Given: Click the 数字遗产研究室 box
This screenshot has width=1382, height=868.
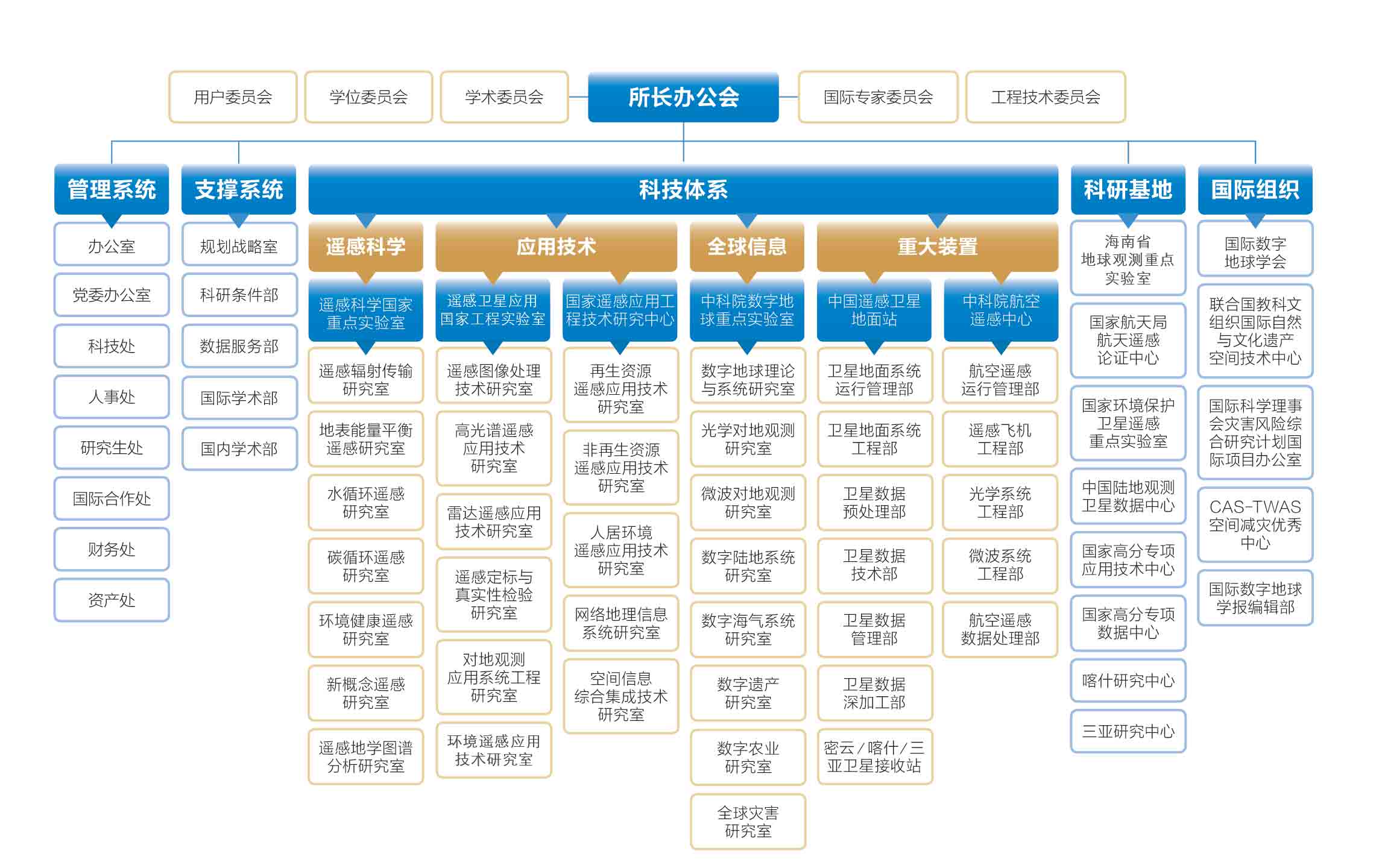Looking at the screenshot, I should [748, 693].
